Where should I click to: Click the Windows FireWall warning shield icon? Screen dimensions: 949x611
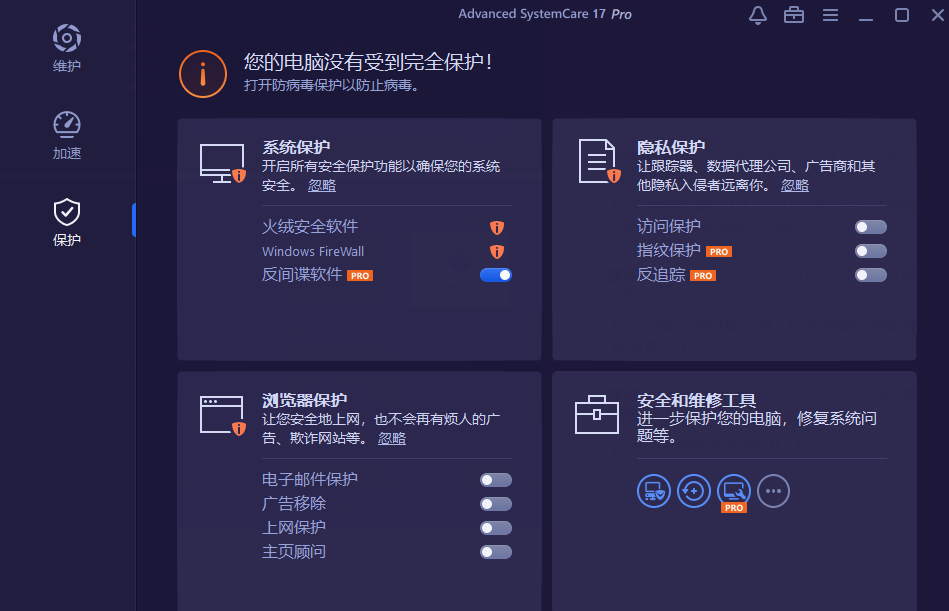496,252
